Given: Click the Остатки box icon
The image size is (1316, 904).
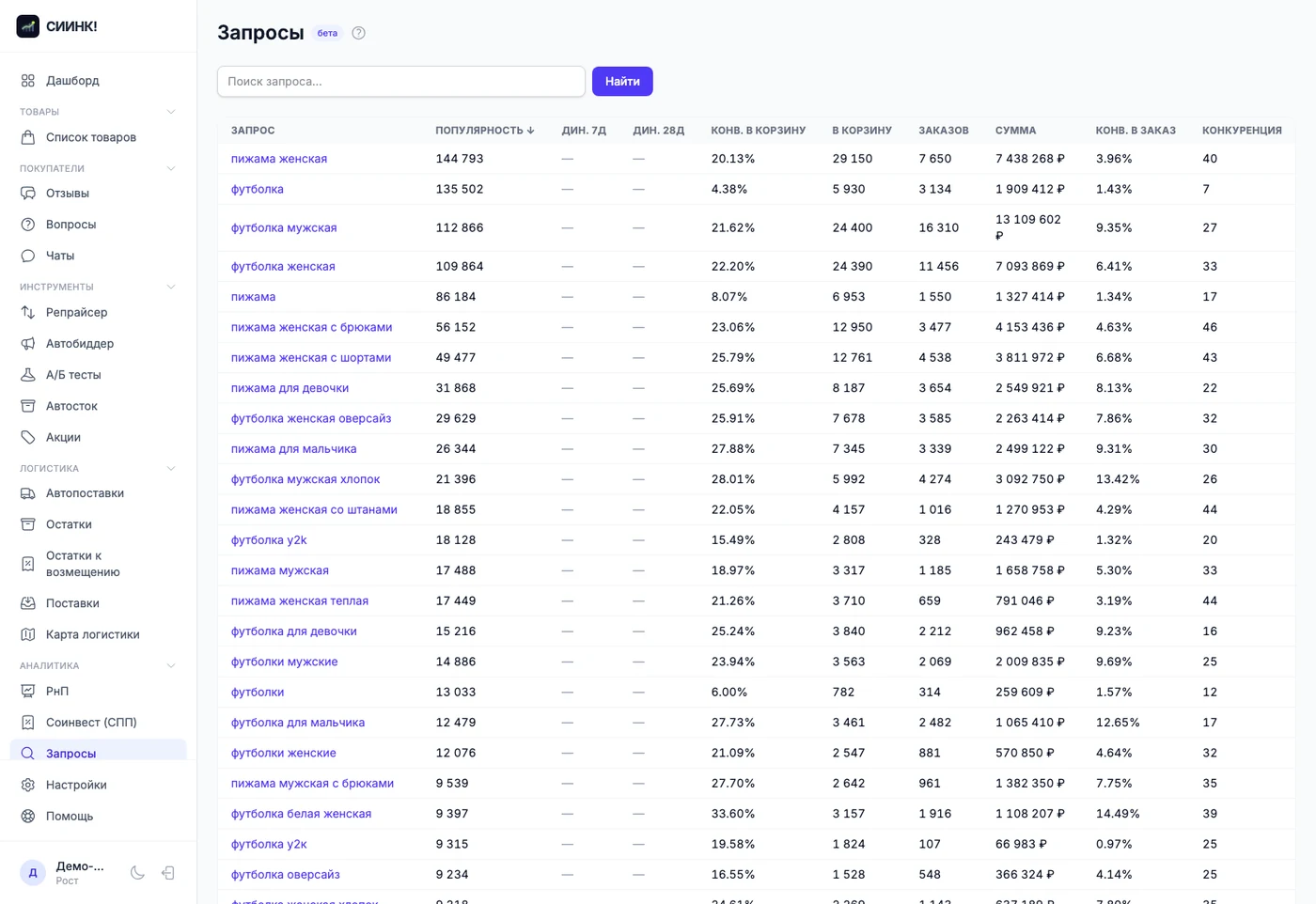Looking at the screenshot, I should tap(28, 524).
